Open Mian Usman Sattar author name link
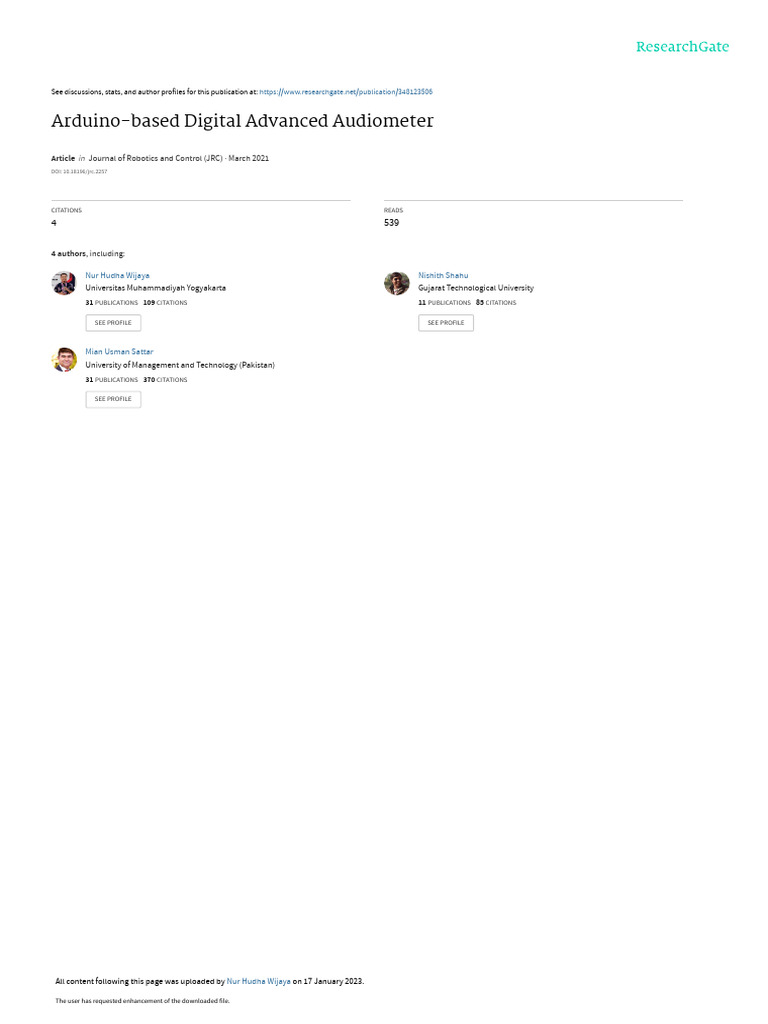Image resolution: width=768 pixels, height=1024 pixels. [119, 351]
